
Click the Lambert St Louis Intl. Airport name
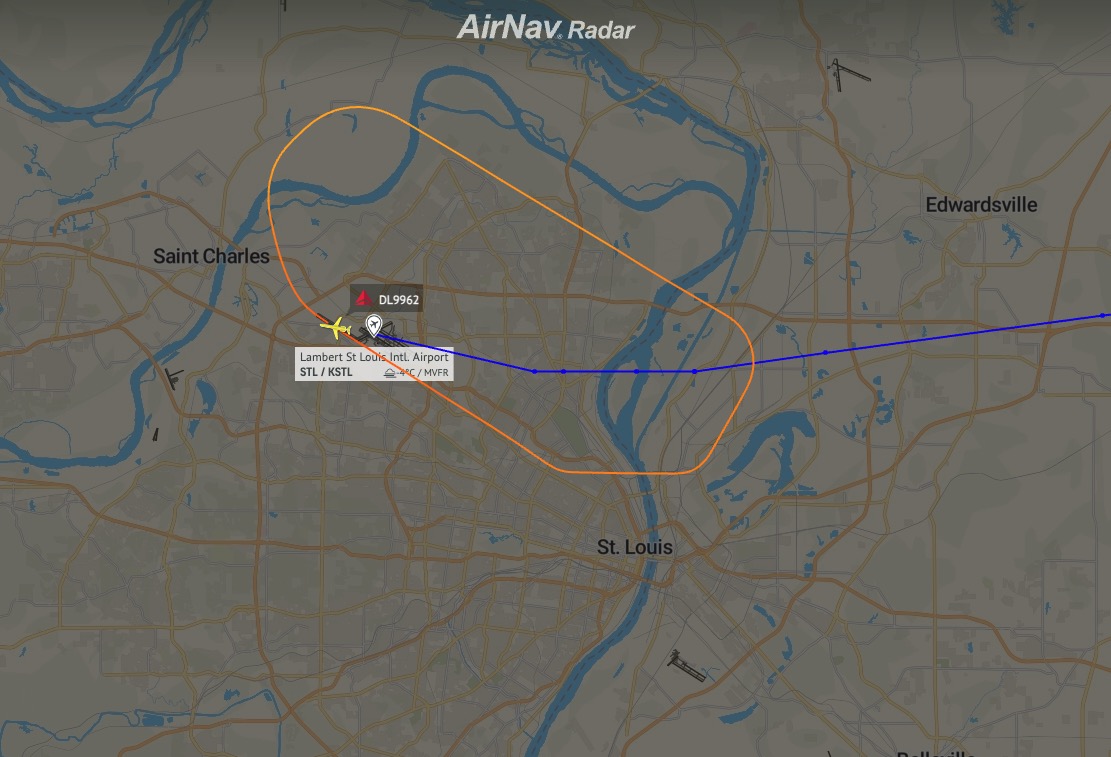coord(374,357)
